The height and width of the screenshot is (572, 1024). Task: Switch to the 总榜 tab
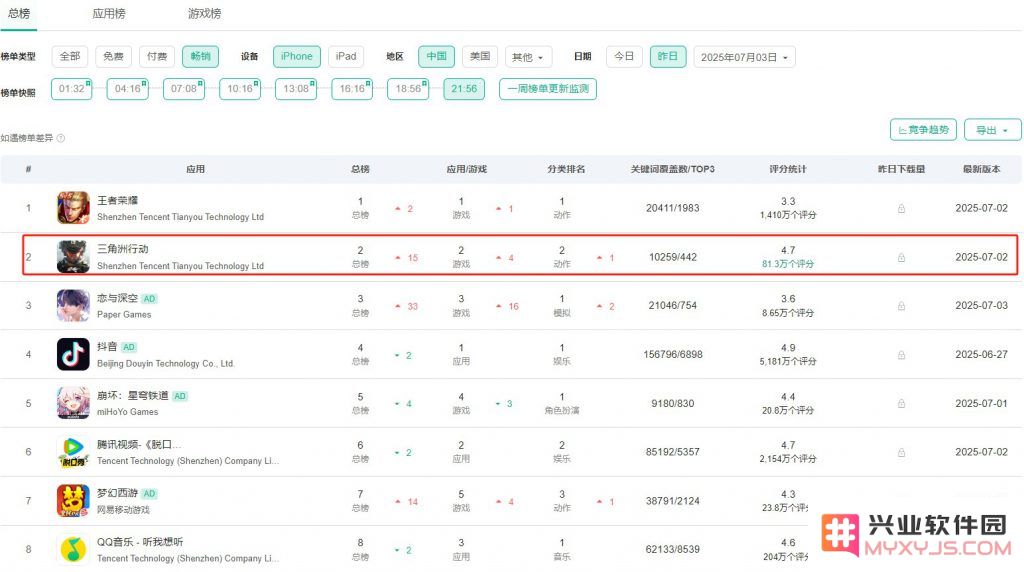pyautogui.click(x=19, y=14)
